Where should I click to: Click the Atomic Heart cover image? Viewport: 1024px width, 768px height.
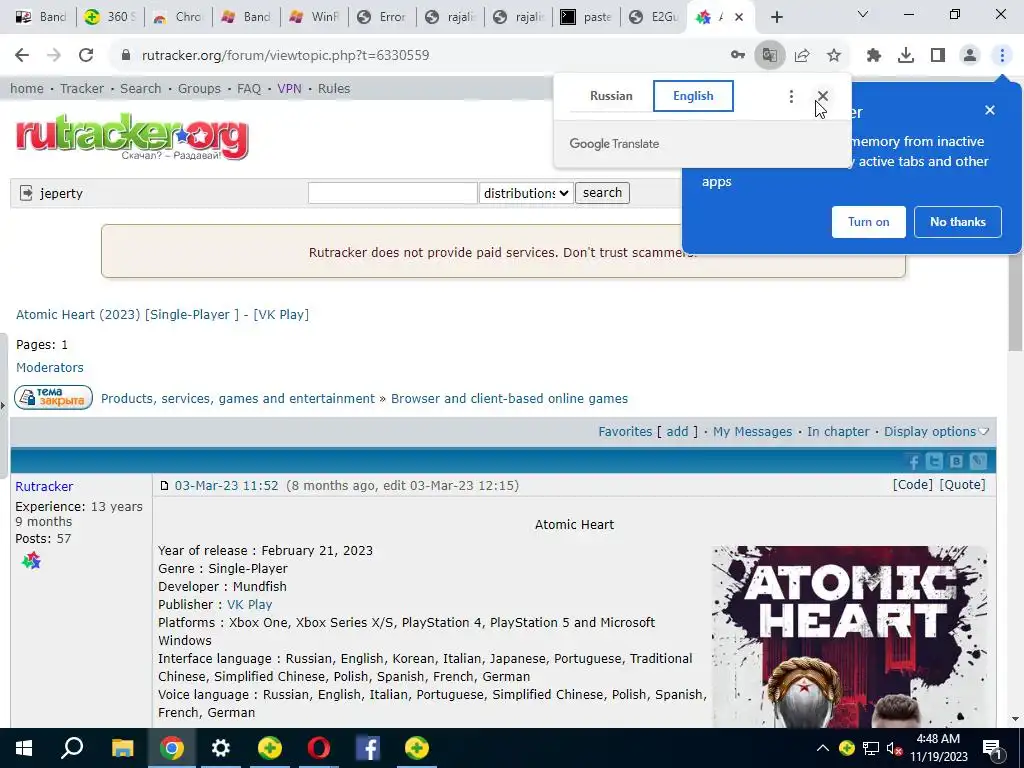tap(850, 637)
